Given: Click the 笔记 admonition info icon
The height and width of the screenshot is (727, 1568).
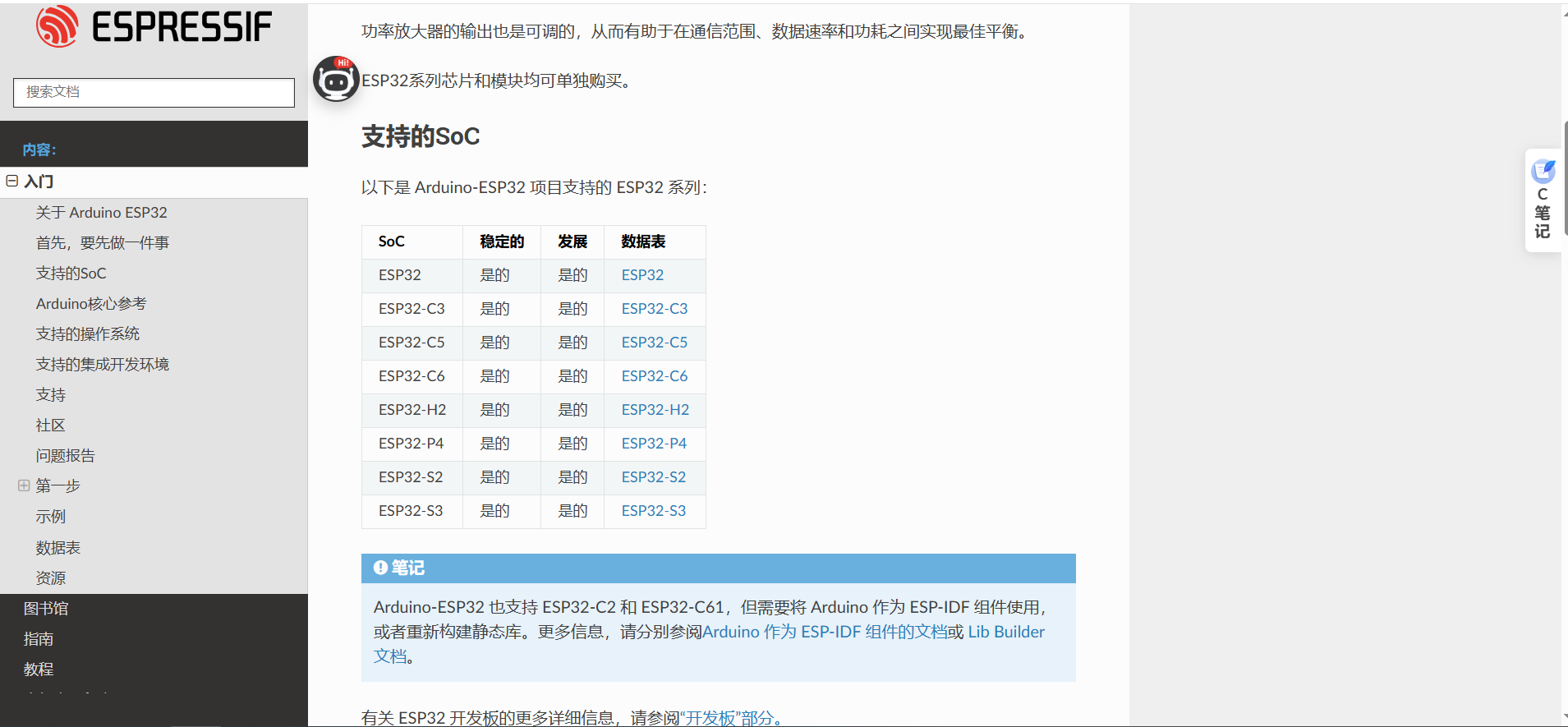Looking at the screenshot, I should [380, 568].
